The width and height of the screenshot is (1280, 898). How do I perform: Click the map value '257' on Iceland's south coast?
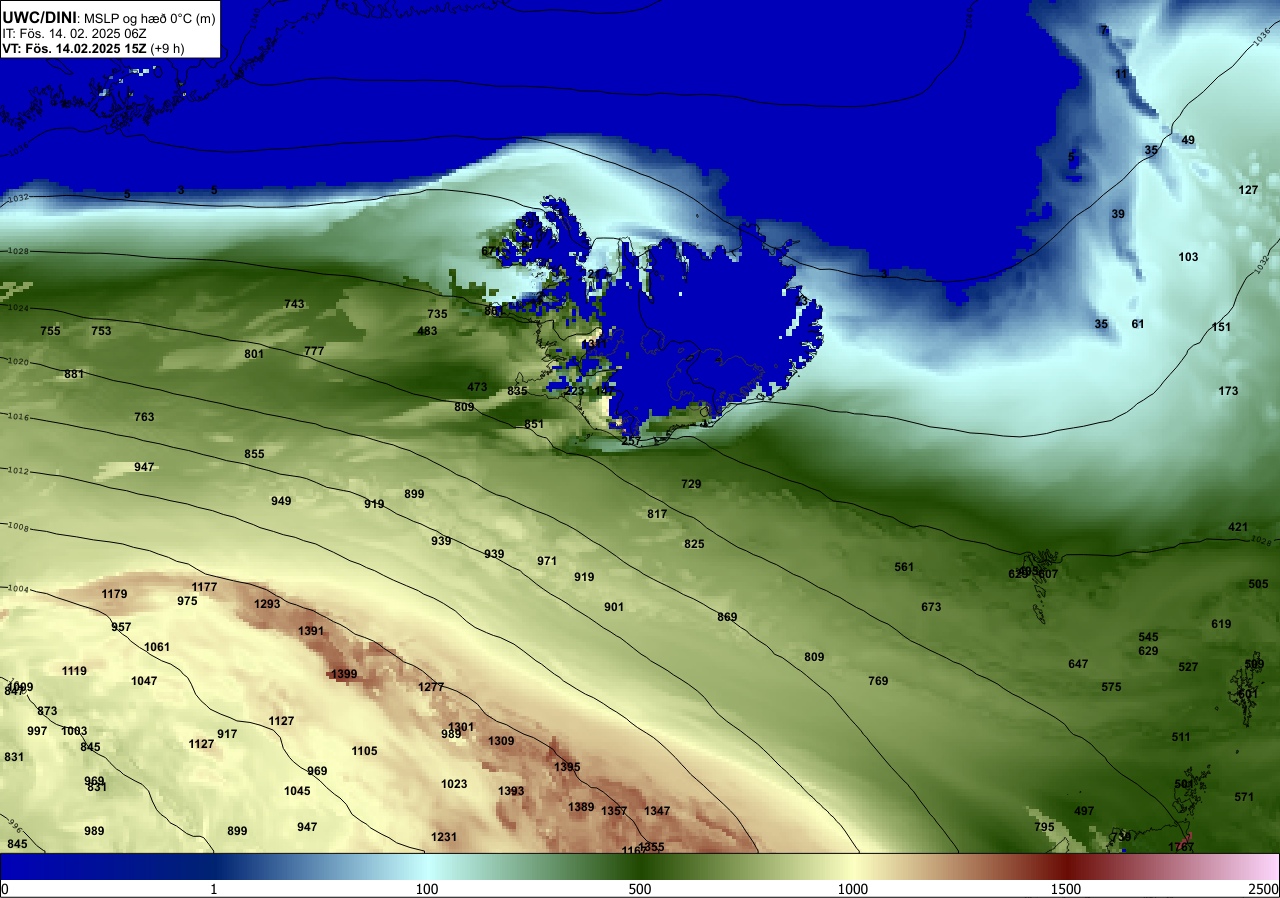[631, 441]
